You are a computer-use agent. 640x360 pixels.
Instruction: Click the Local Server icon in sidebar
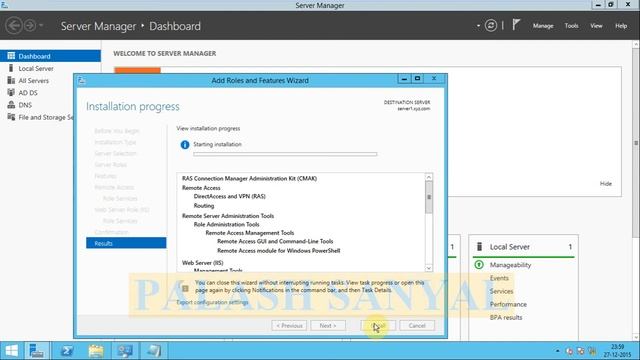click(x=11, y=68)
